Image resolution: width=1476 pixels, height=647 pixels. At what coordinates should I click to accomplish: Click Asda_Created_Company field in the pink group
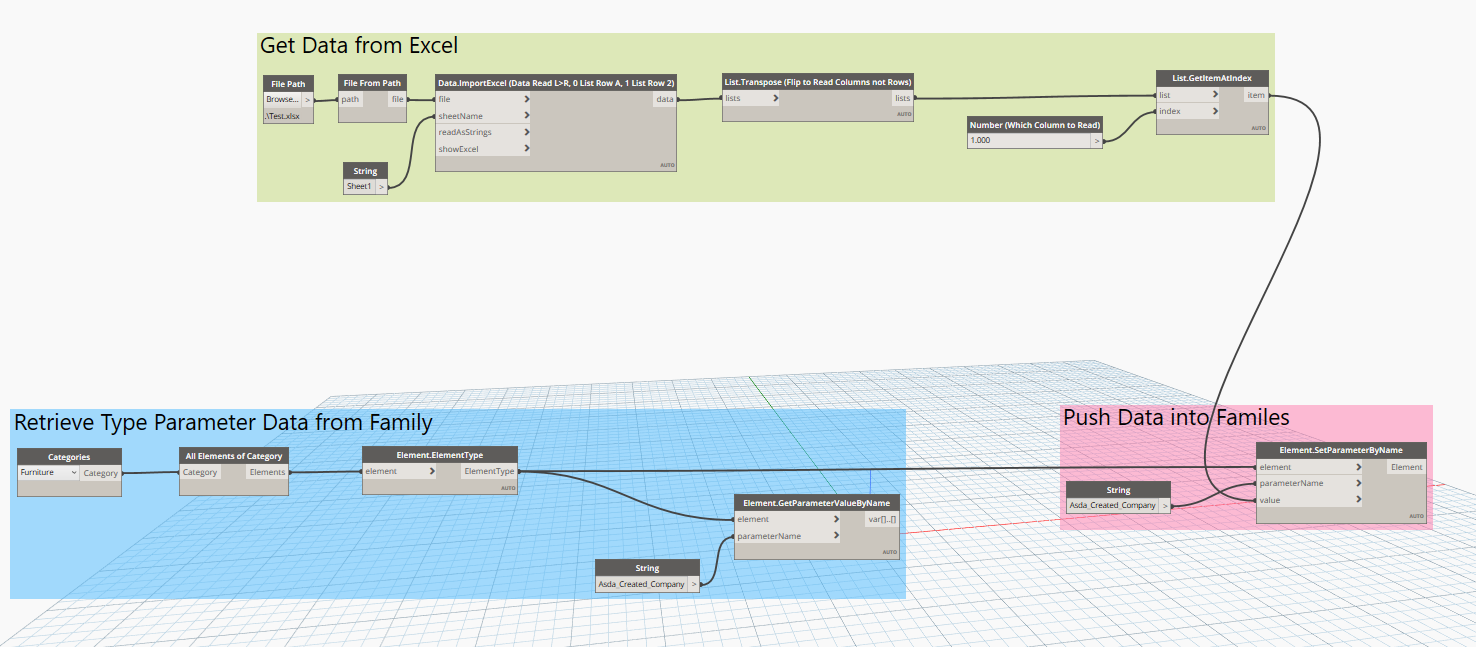pos(1113,506)
